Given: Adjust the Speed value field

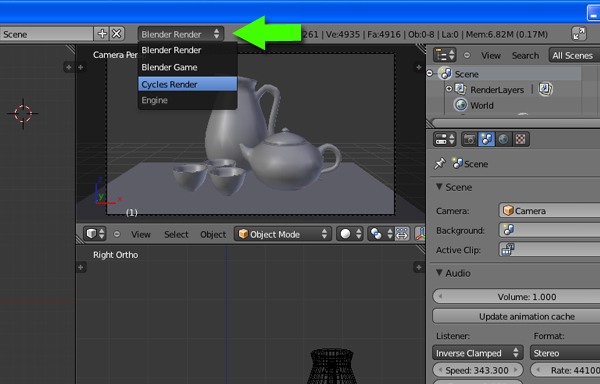Looking at the screenshot, I should (478, 370).
